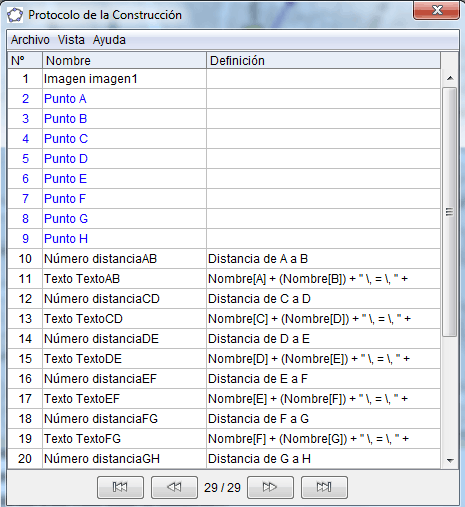Open the Vista menu
465x507 pixels.
(71, 40)
